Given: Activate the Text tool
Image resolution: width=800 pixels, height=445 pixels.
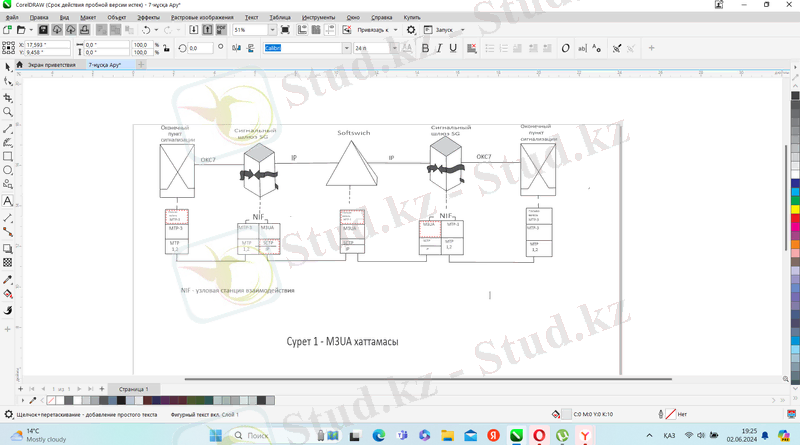Looking at the screenshot, I should [x=8, y=201].
